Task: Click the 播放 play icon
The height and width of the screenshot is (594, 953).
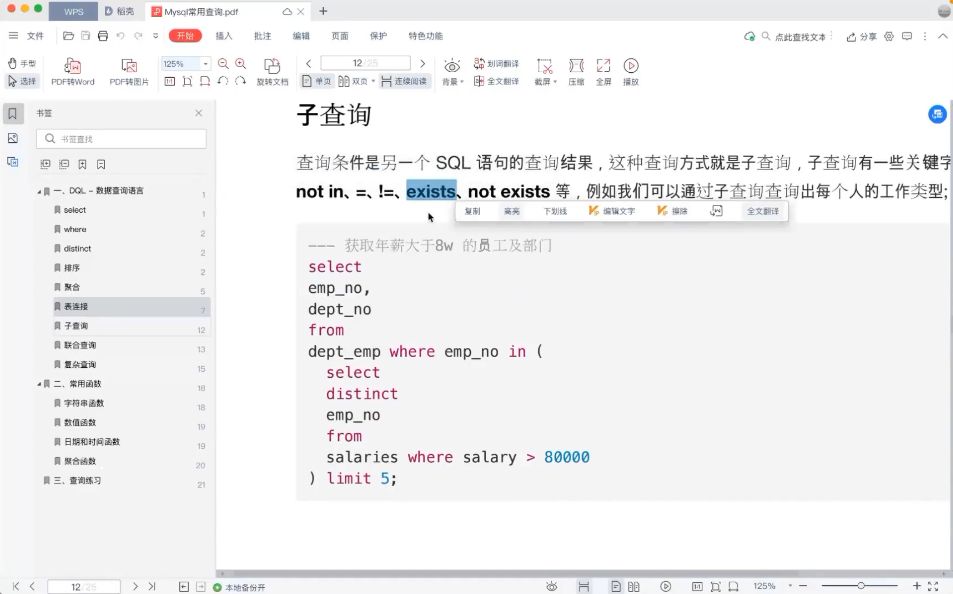Action: tap(630, 70)
